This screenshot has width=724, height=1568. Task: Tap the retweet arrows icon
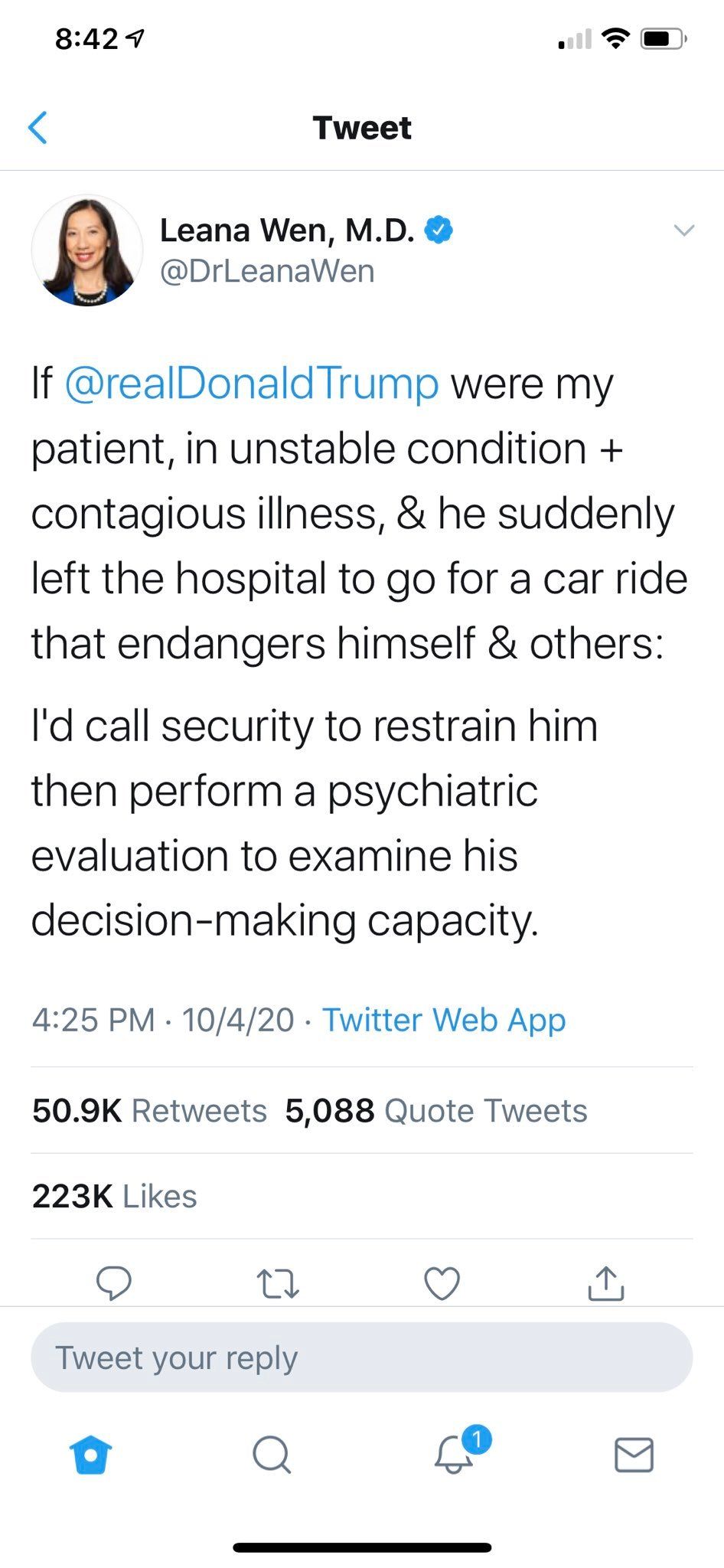click(278, 1284)
